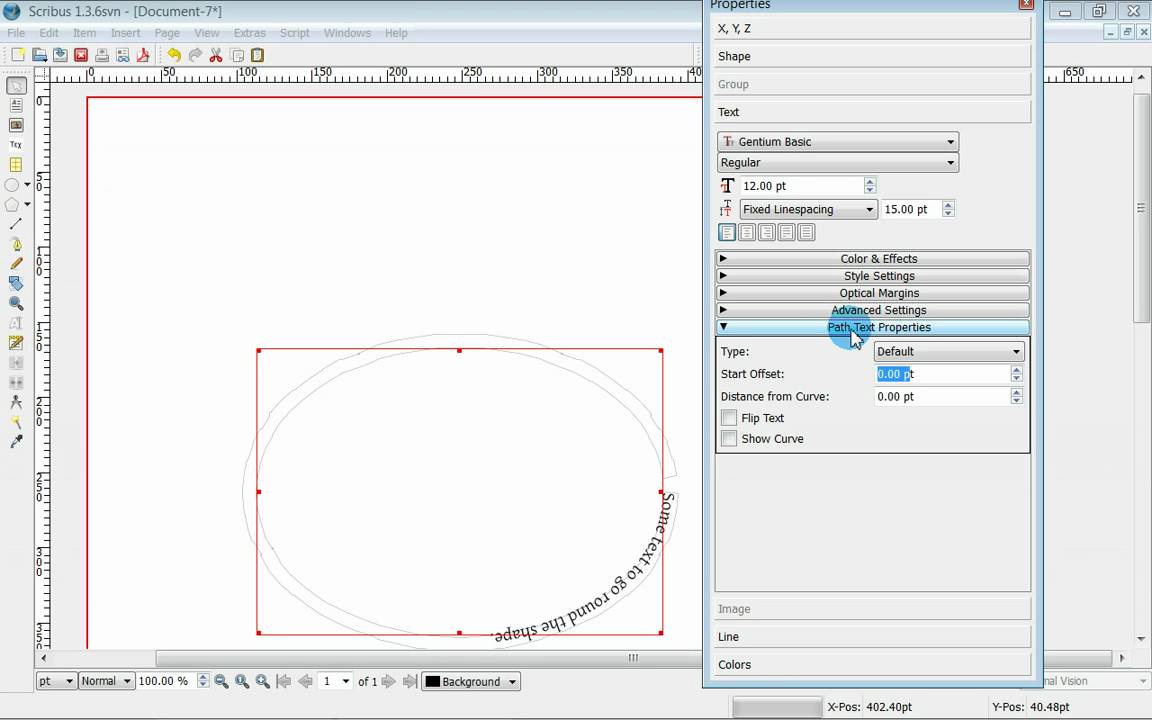Collapse the Path Text Properties section
1152x720 pixels.
(872, 327)
